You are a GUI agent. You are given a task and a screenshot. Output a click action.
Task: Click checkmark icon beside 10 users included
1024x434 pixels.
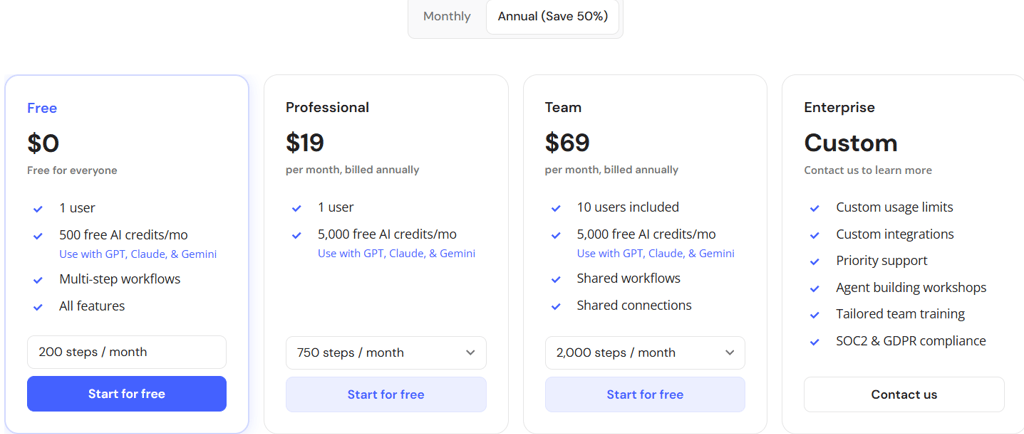(556, 208)
